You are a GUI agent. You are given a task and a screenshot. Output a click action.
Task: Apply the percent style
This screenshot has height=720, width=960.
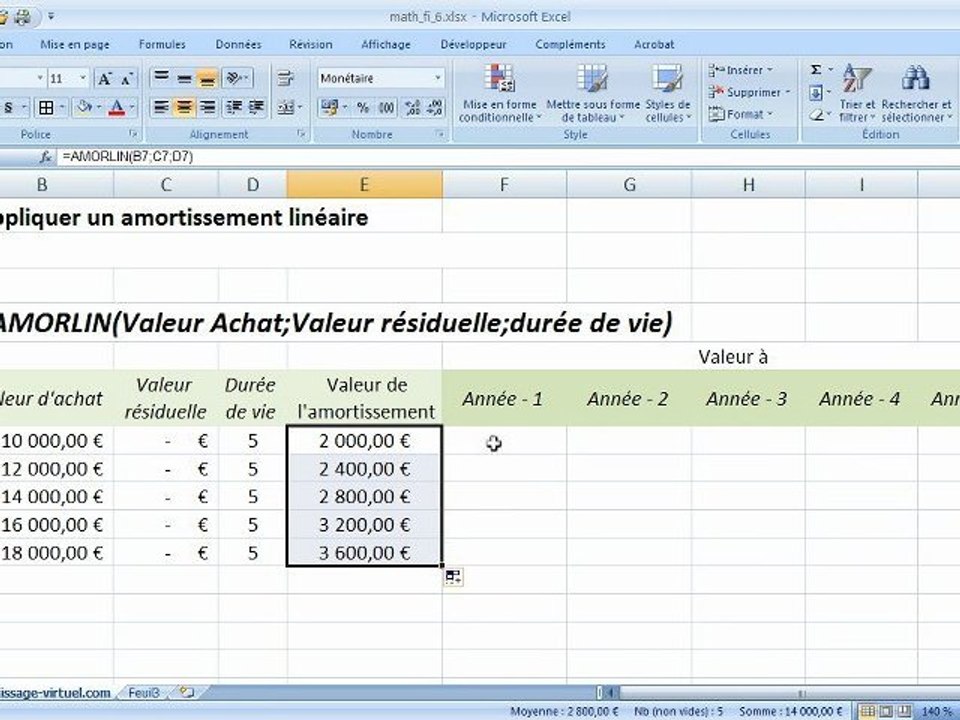363,108
